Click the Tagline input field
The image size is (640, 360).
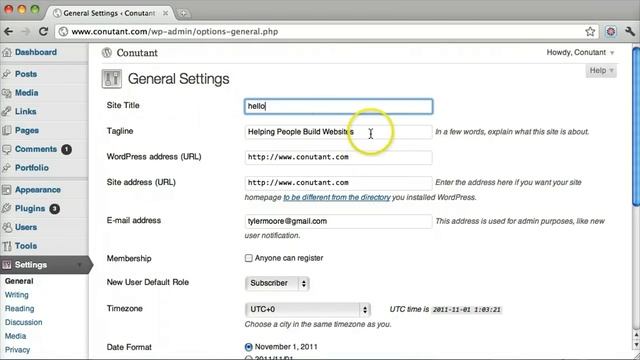pyautogui.click(x=338, y=132)
